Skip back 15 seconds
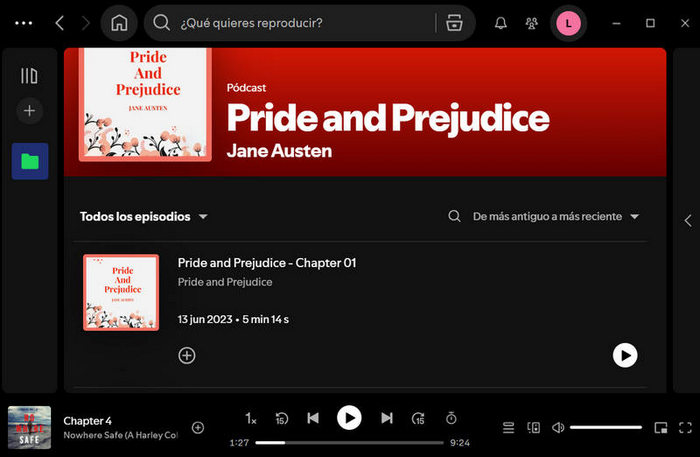 [x=281, y=419]
